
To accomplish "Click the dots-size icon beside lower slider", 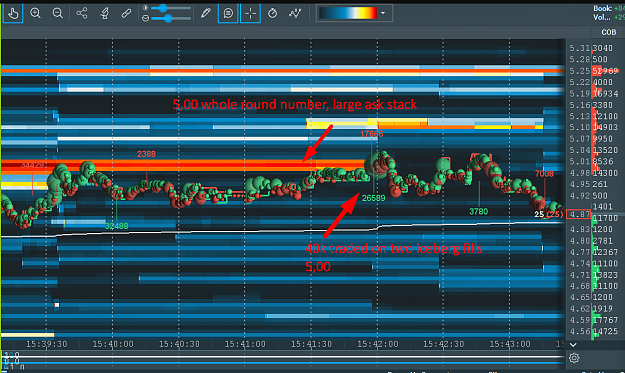I will point(145,18).
